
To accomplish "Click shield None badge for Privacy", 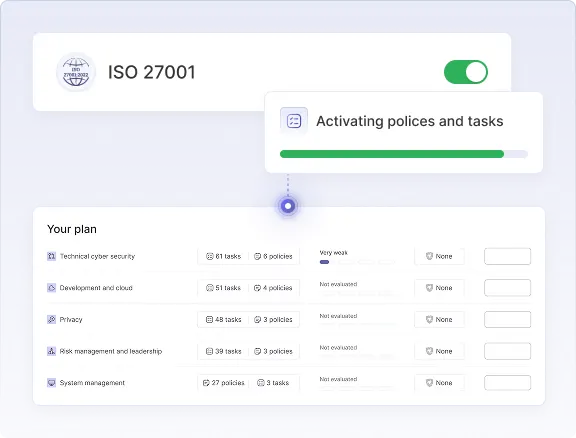I will [x=439, y=319].
